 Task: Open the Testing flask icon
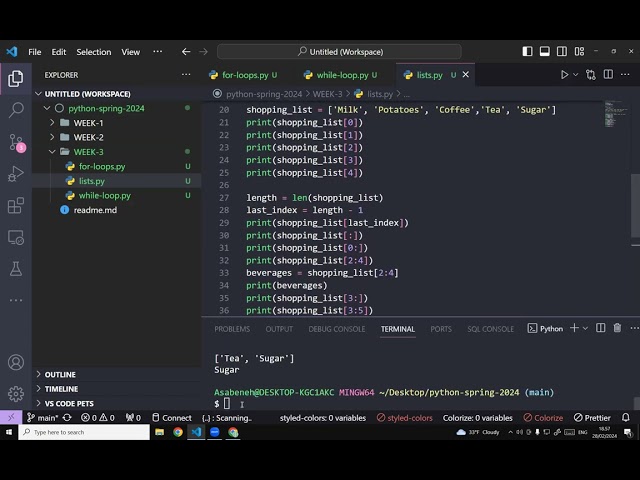[x=16, y=269]
